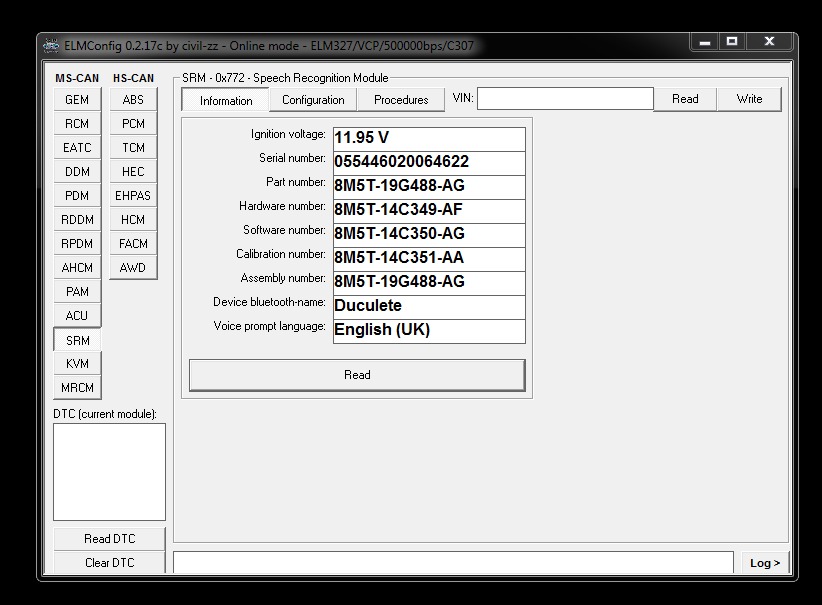Click the DTC current module list box
822x605 pixels.
click(109, 472)
